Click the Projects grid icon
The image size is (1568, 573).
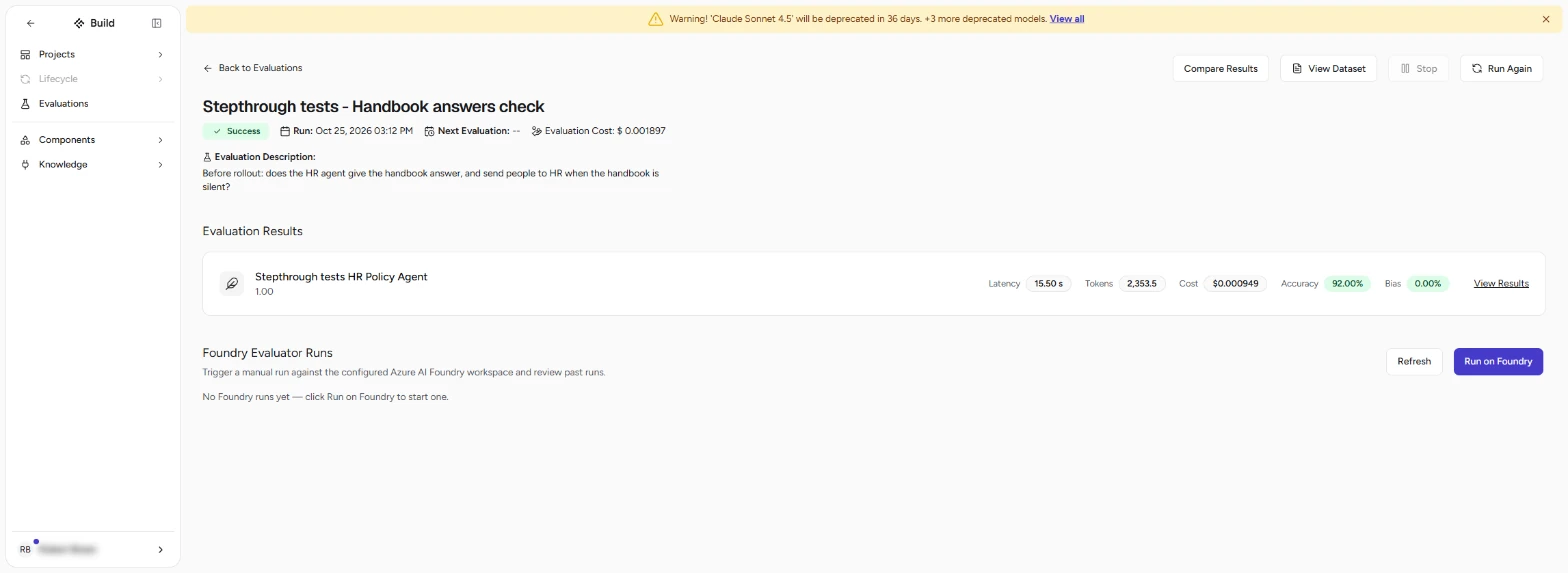(26, 55)
